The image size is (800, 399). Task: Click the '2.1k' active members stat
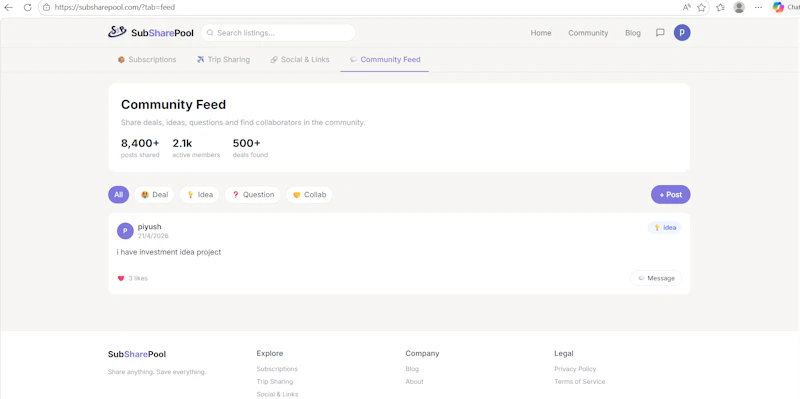[182, 143]
